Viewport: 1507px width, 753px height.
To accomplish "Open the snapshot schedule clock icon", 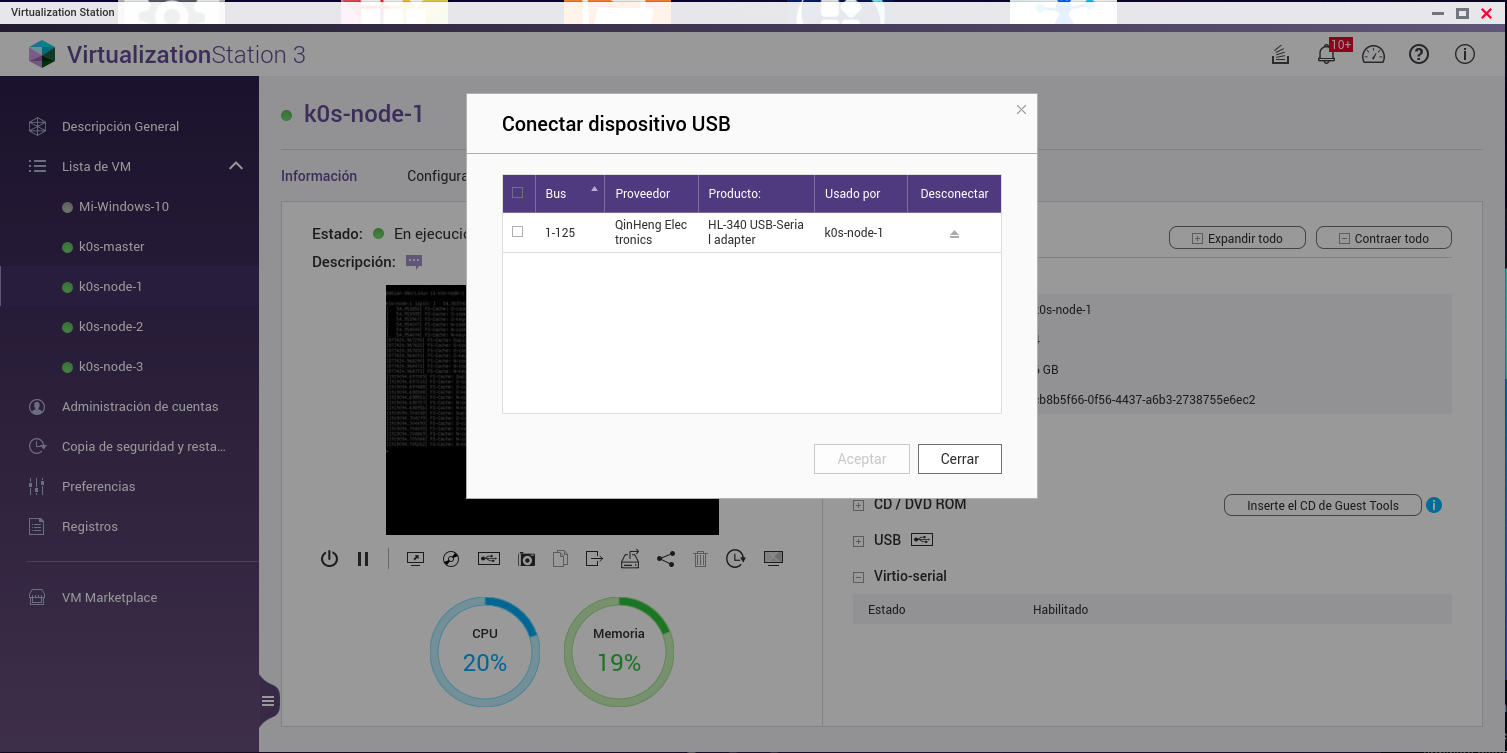I will tap(735, 559).
